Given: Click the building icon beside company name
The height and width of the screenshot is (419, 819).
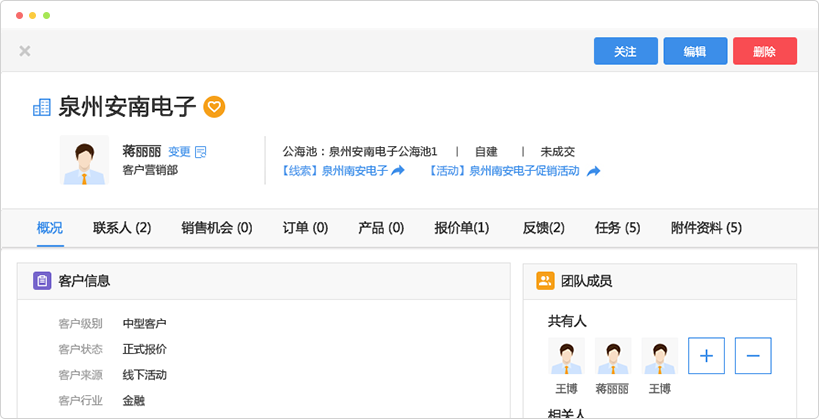Looking at the screenshot, I should (42, 107).
